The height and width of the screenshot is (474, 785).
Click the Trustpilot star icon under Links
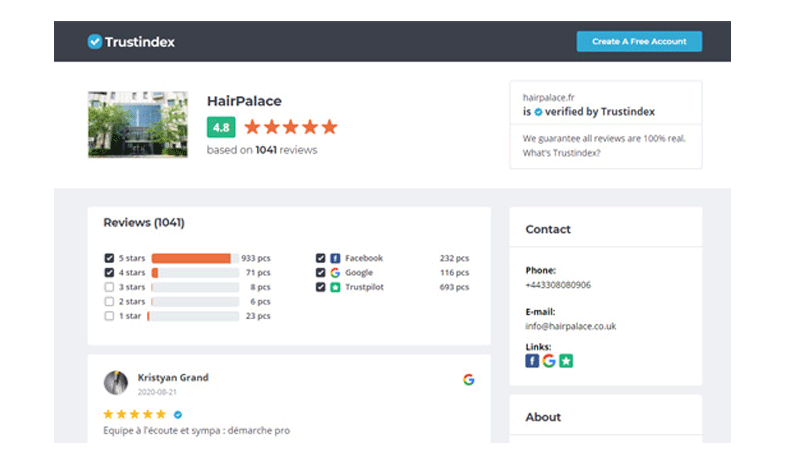point(566,360)
